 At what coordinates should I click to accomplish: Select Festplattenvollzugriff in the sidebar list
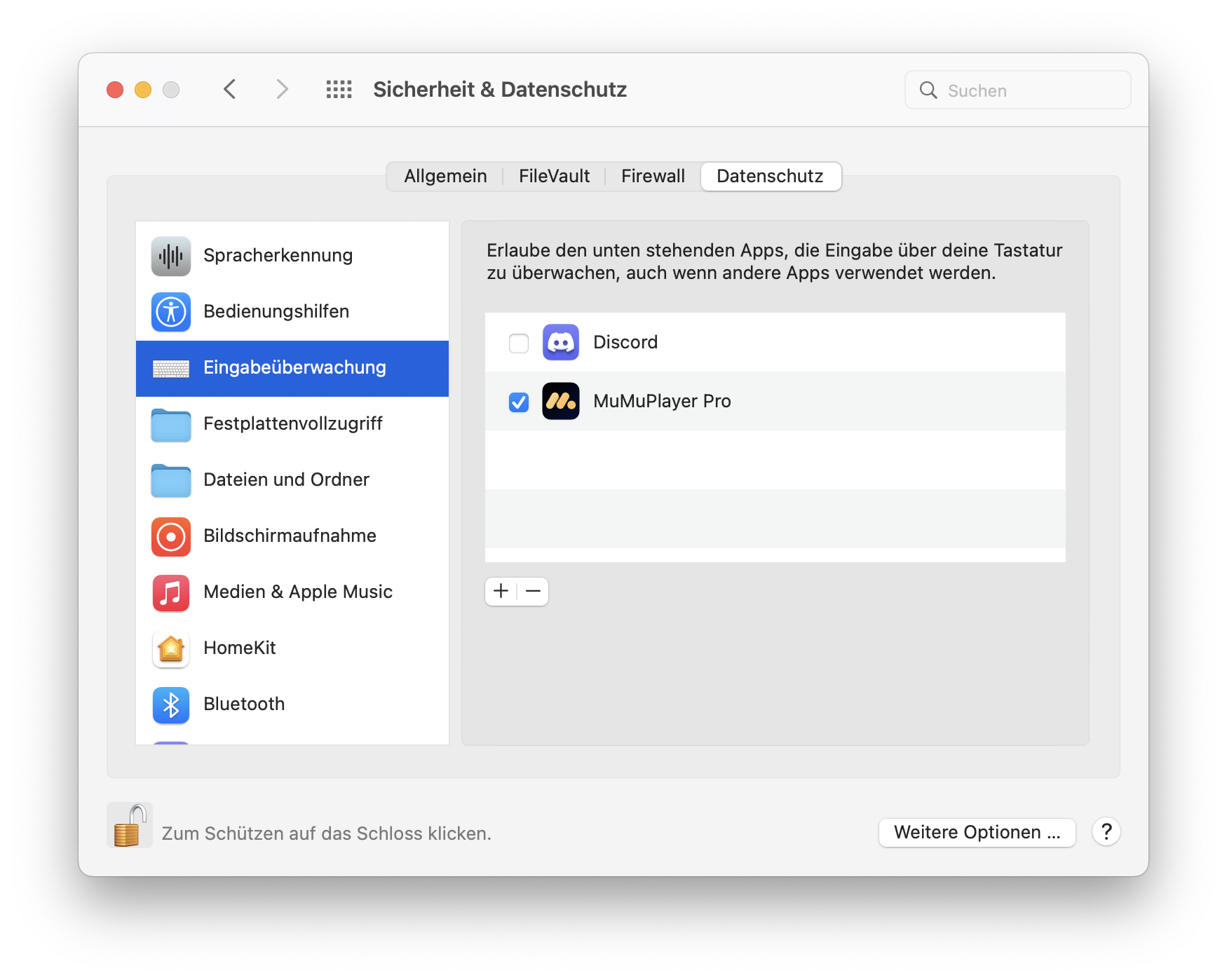[292, 424]
